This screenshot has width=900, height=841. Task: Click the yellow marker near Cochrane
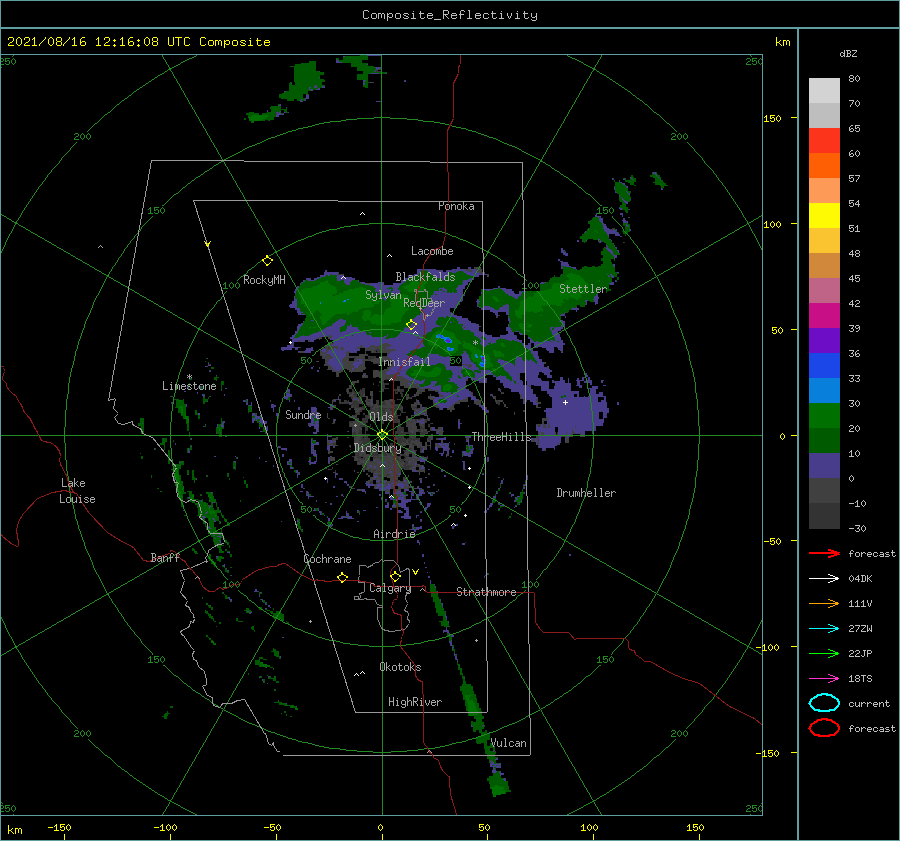click(343, 577)
